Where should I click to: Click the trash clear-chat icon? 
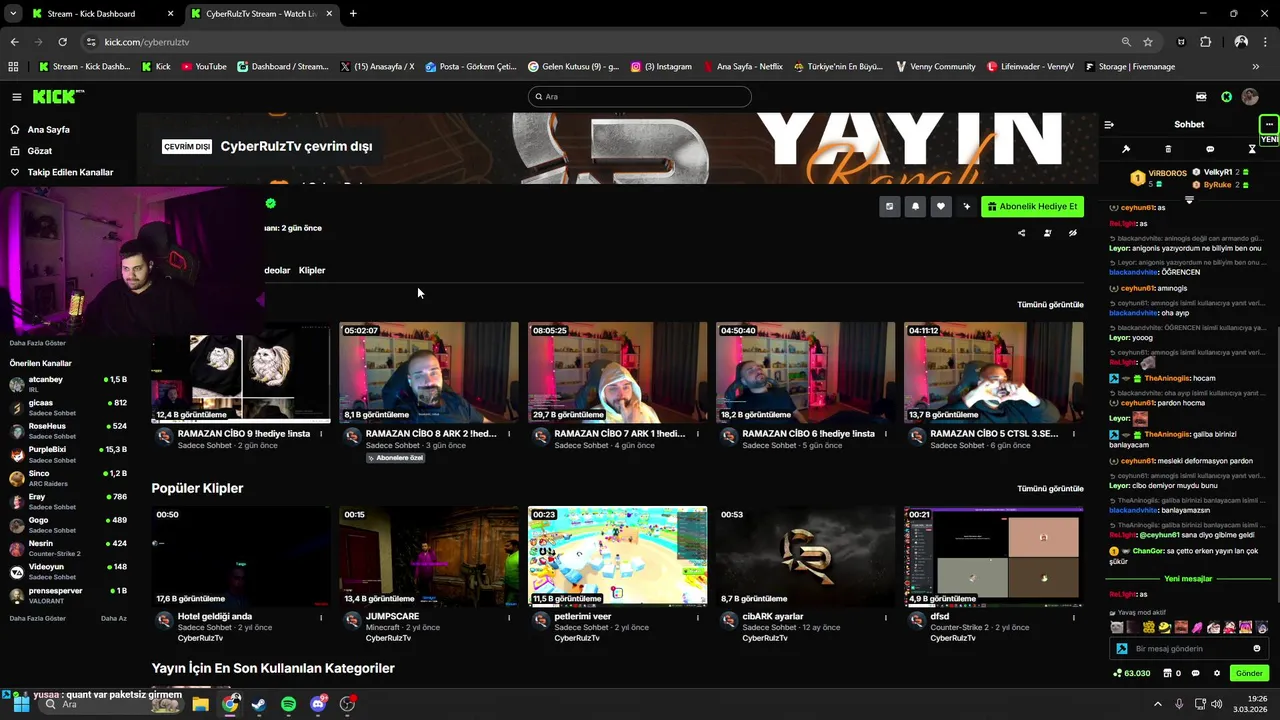pos(1168,149)
